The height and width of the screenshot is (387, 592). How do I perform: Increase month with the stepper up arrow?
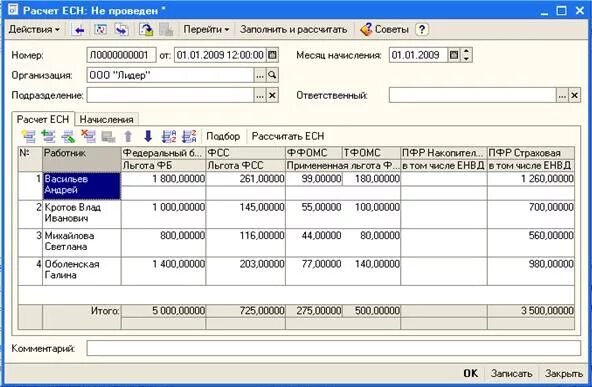coord(467,52)
